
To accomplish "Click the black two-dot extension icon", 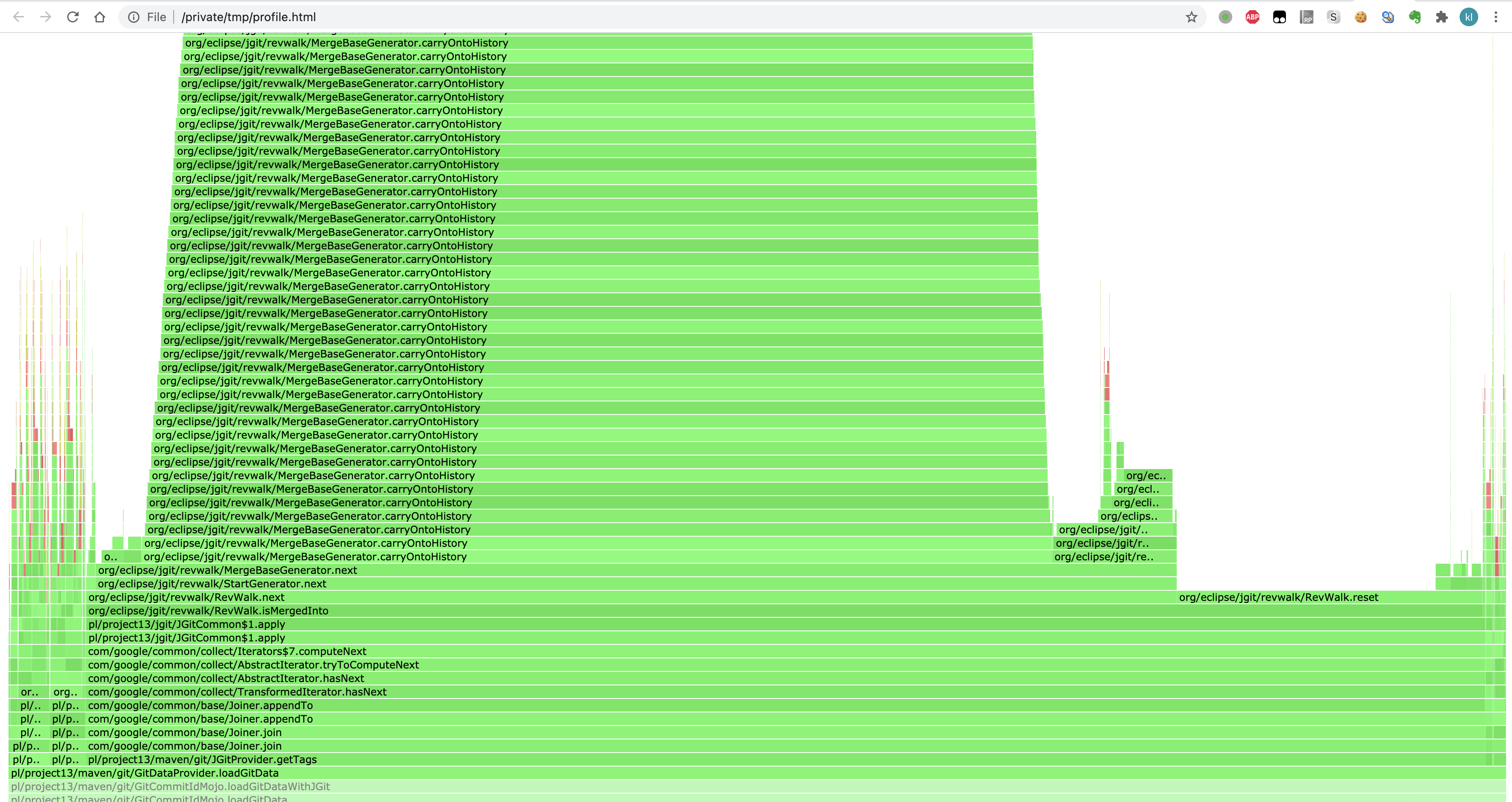I will pos(1280,16).
